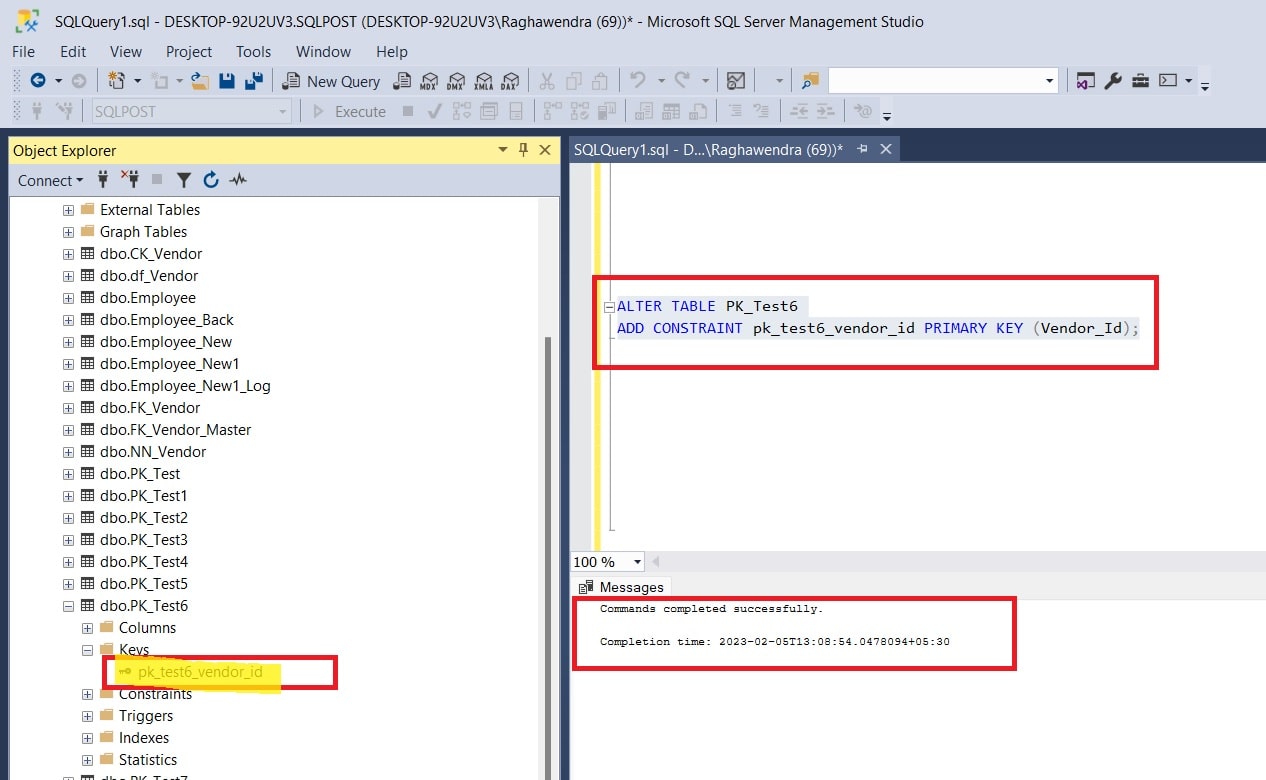Select the Statistics folder
This screenshot has height=780, width=1266.
(x=148, y=760)
